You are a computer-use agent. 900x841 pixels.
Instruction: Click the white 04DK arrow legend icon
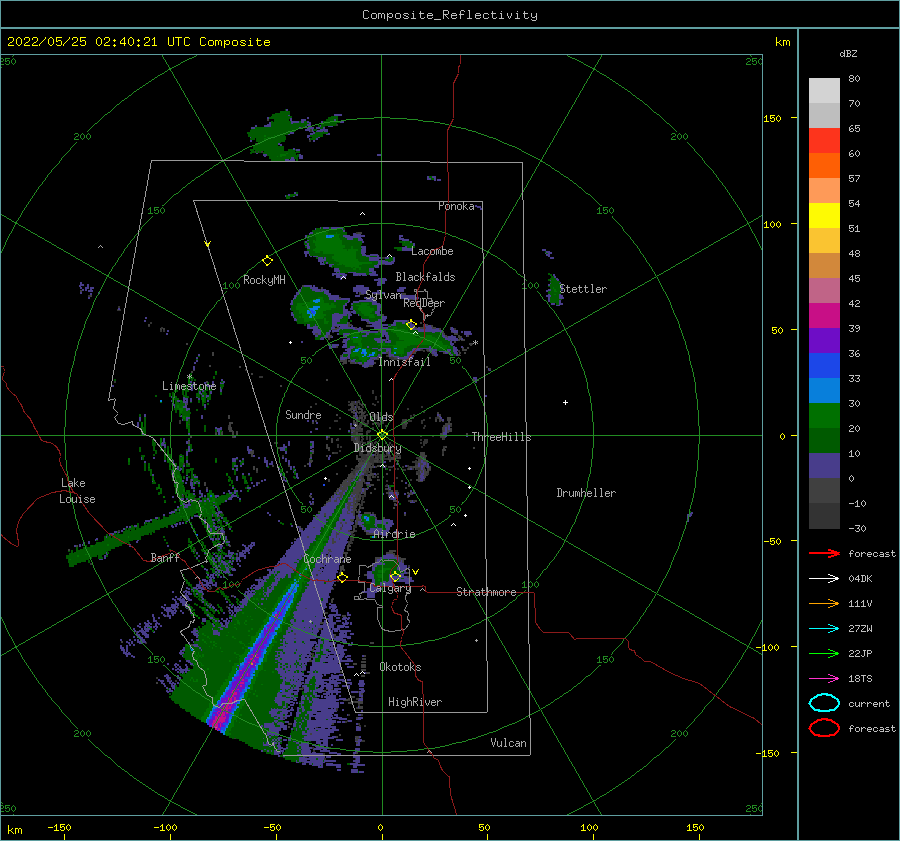(x=824, y=578)
